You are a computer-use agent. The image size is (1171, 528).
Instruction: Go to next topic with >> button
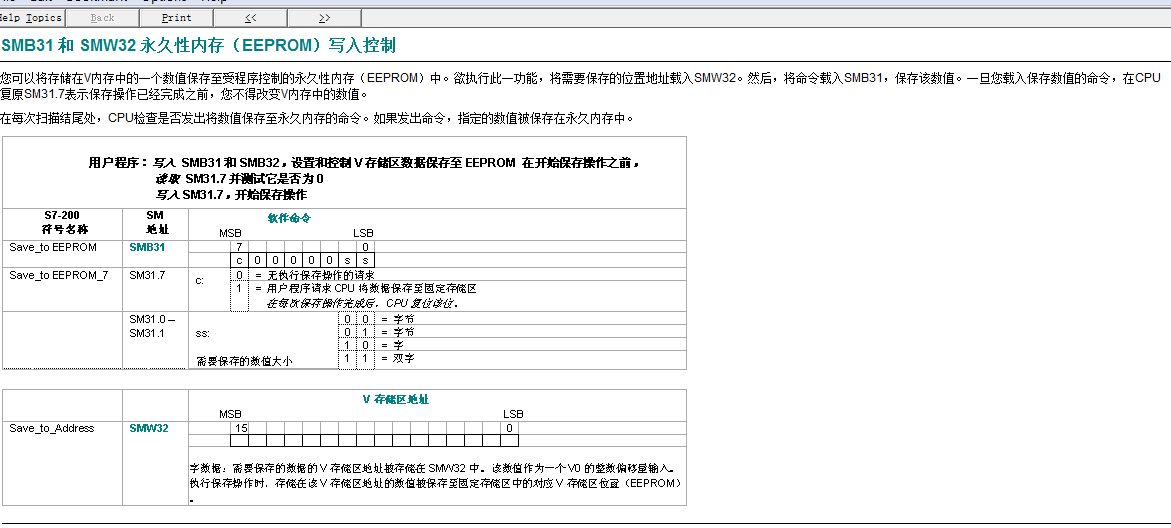324,18
